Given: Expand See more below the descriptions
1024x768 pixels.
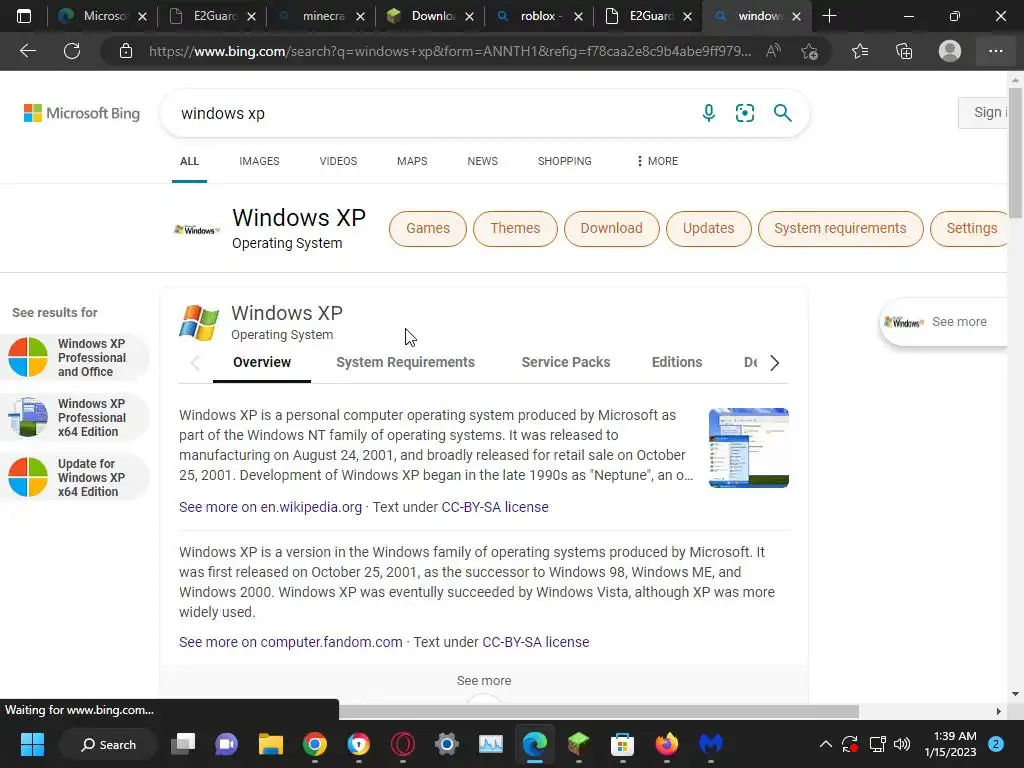Looking at the screenshot, I should tap(484, 680).
